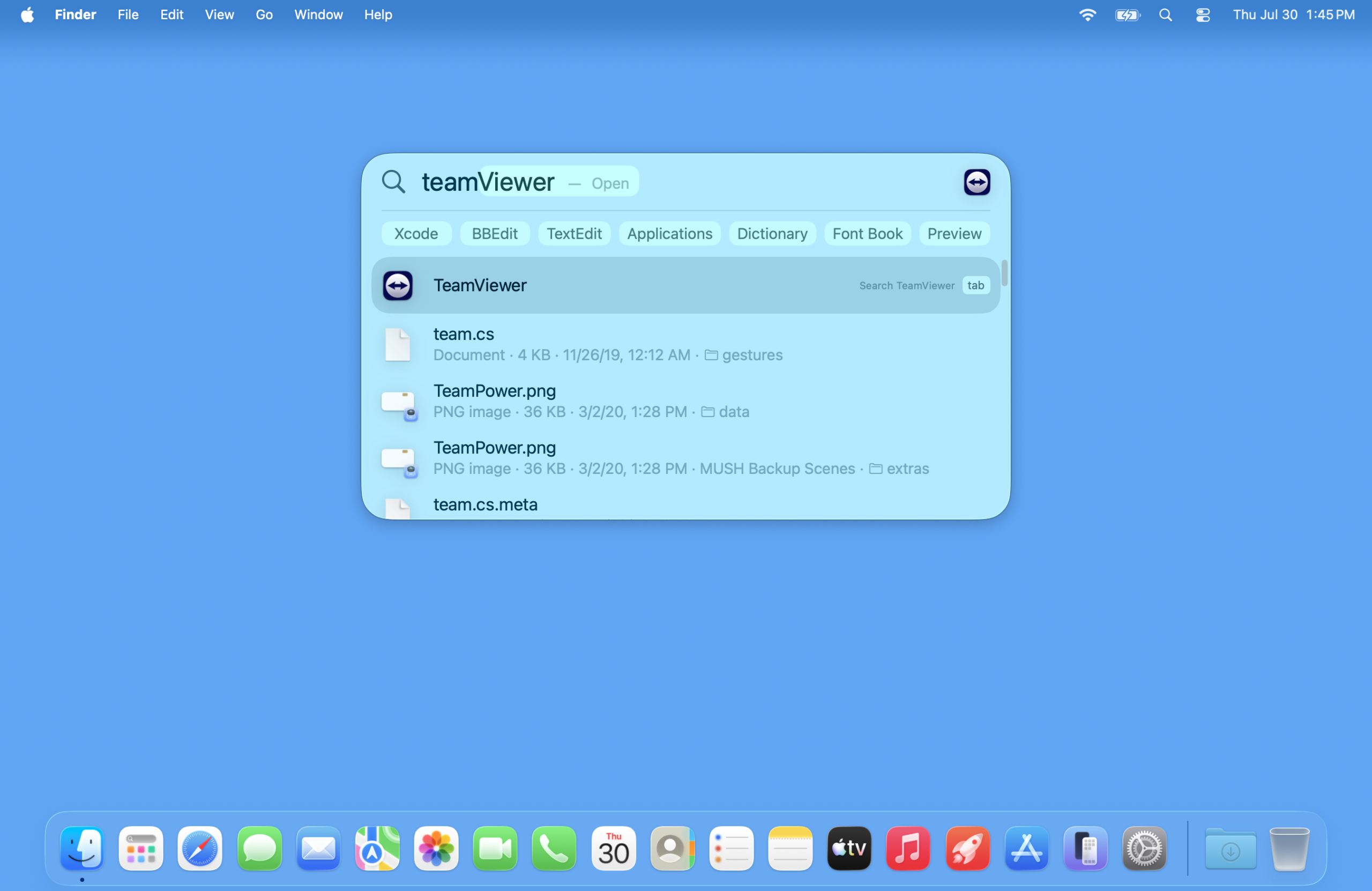The height and width of the screenshot is (891, 1372).
Task: Click thumbnail of TeamPower.png in extras
Action: click(x=398, y=462)
